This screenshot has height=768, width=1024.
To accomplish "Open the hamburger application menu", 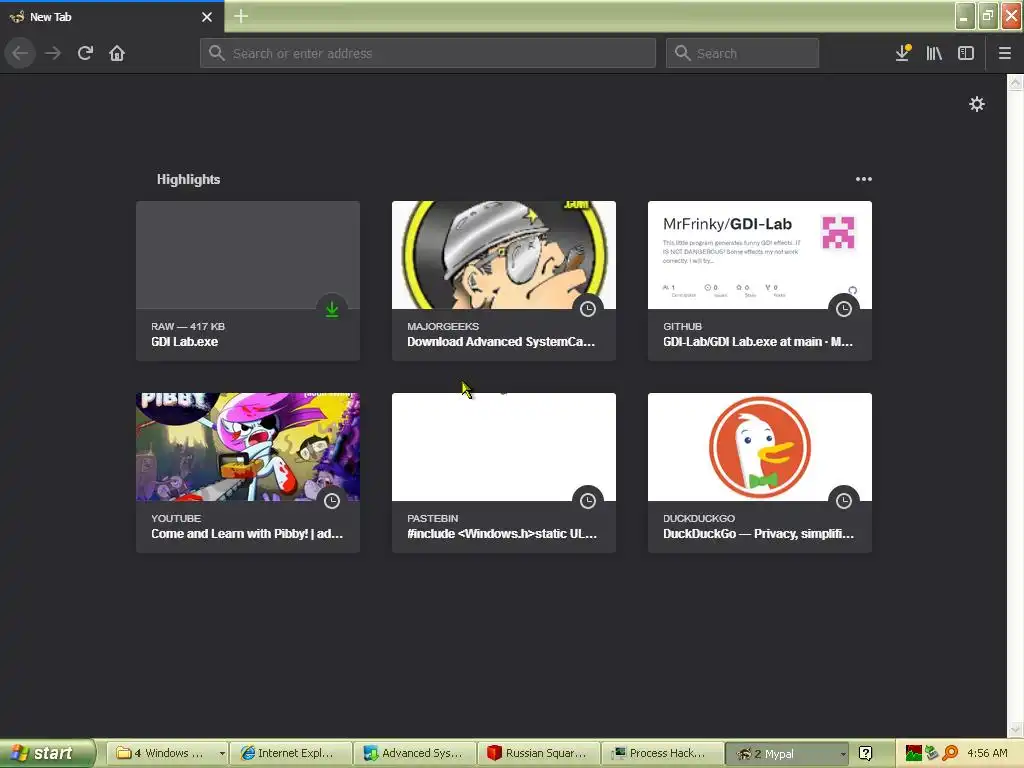I will pos(1005,53).
